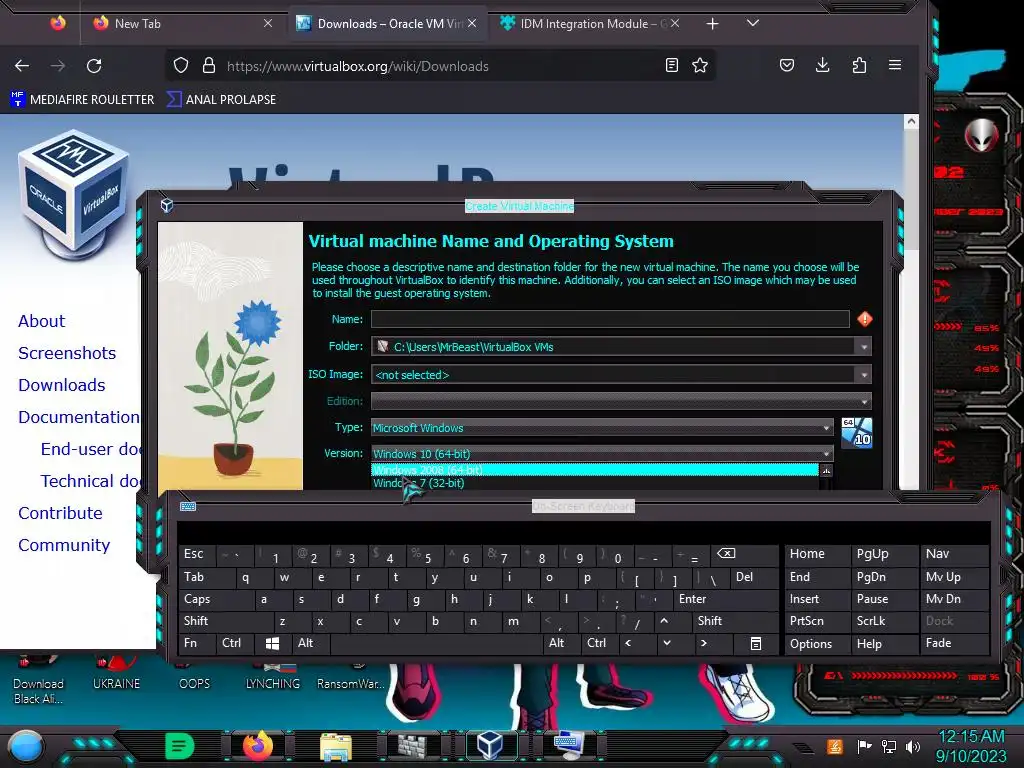This screenshot has height=768, width=1024.
Task: Click the site padlock icon
Action: (209, 65)
